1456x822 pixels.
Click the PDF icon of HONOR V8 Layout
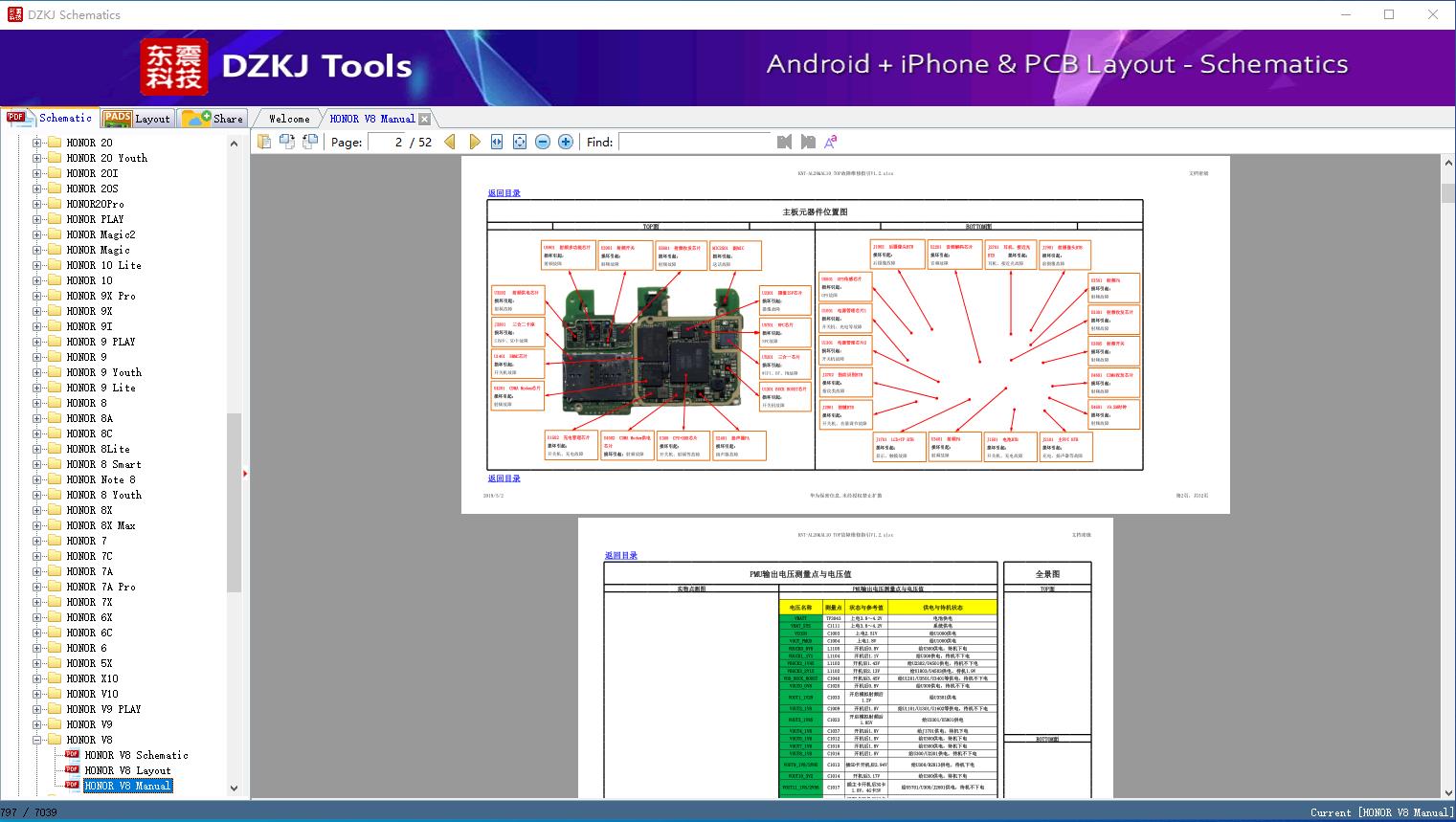point(72,770)
